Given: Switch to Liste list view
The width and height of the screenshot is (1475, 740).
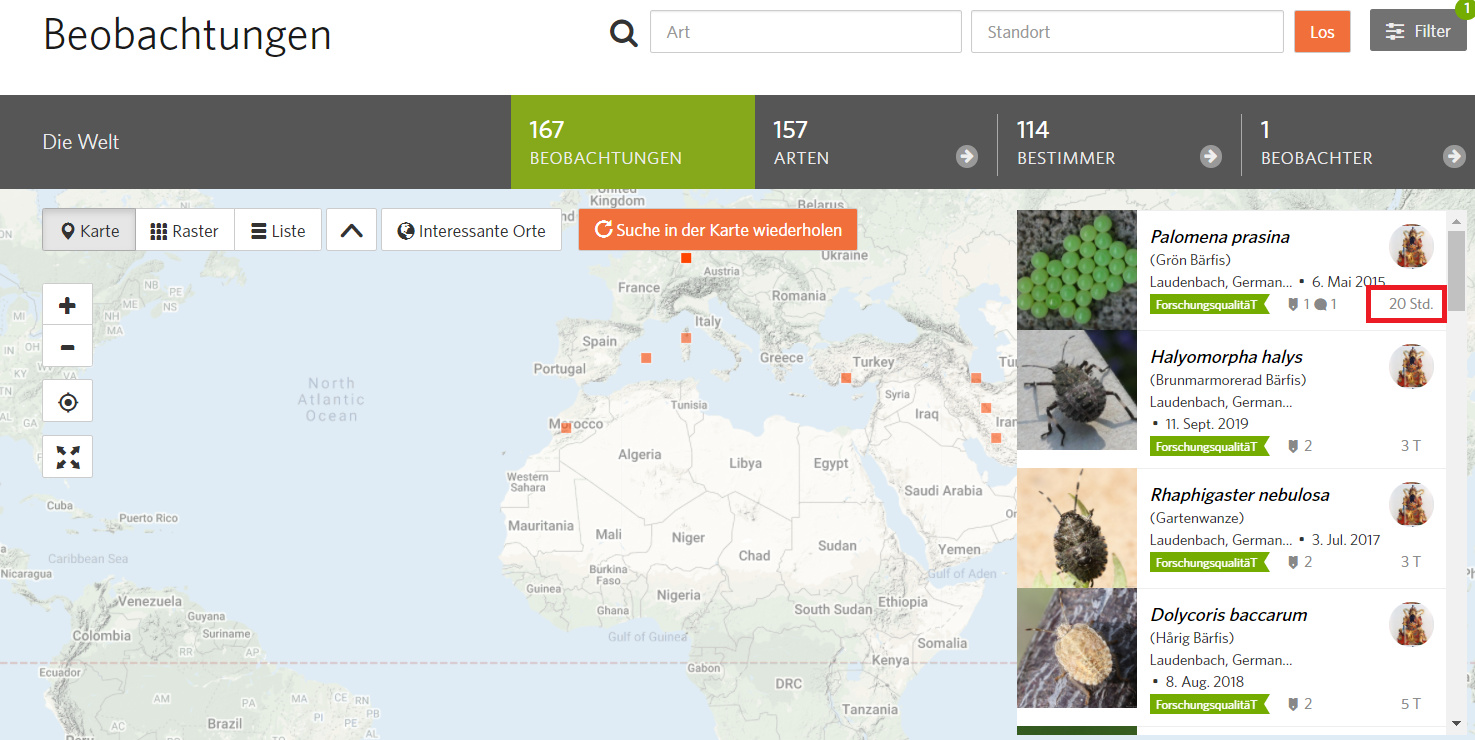Looking at the screenshot, I should pyautogui.click(x=278, y=230).
